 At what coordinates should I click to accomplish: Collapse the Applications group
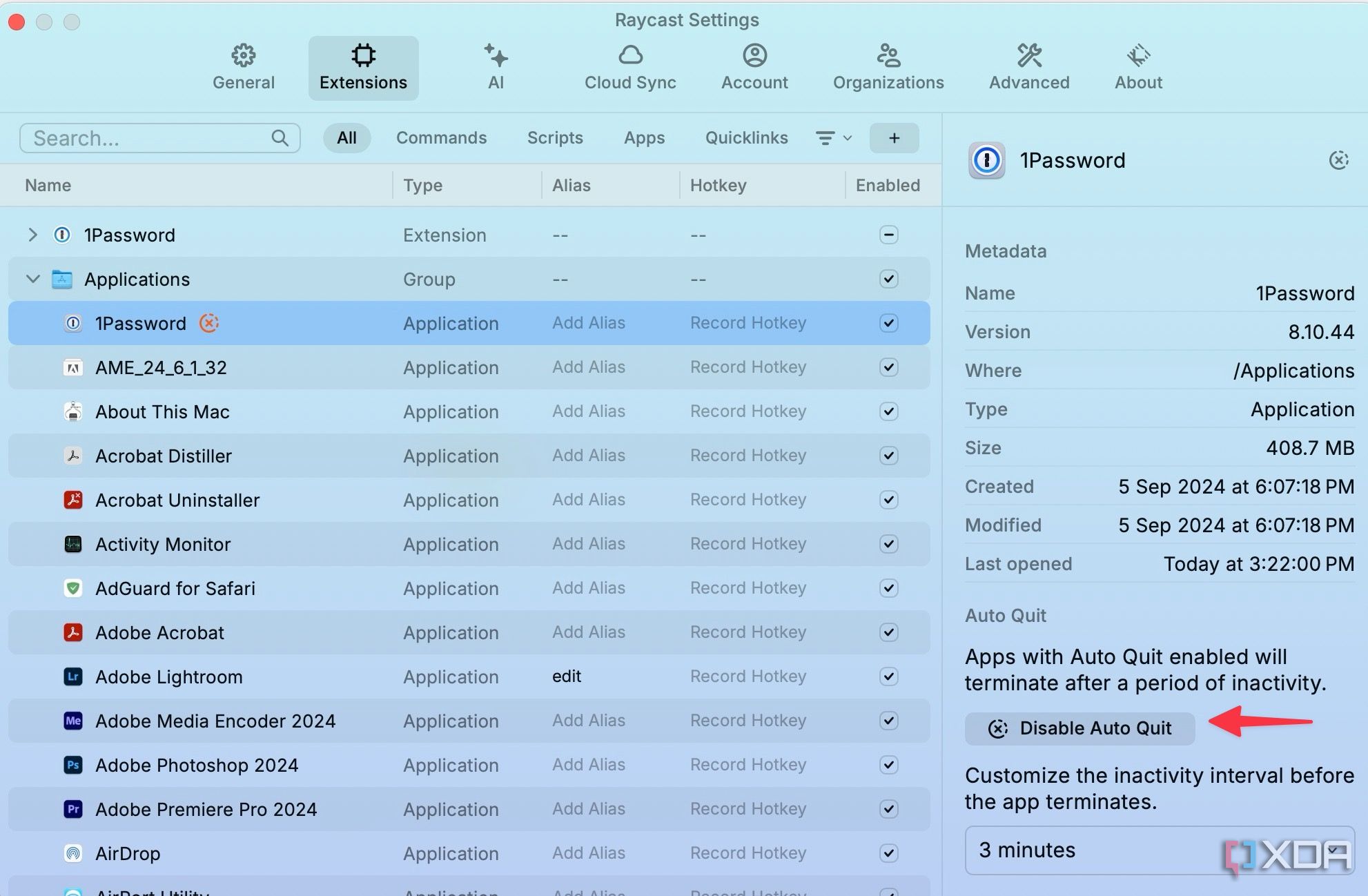34,279
